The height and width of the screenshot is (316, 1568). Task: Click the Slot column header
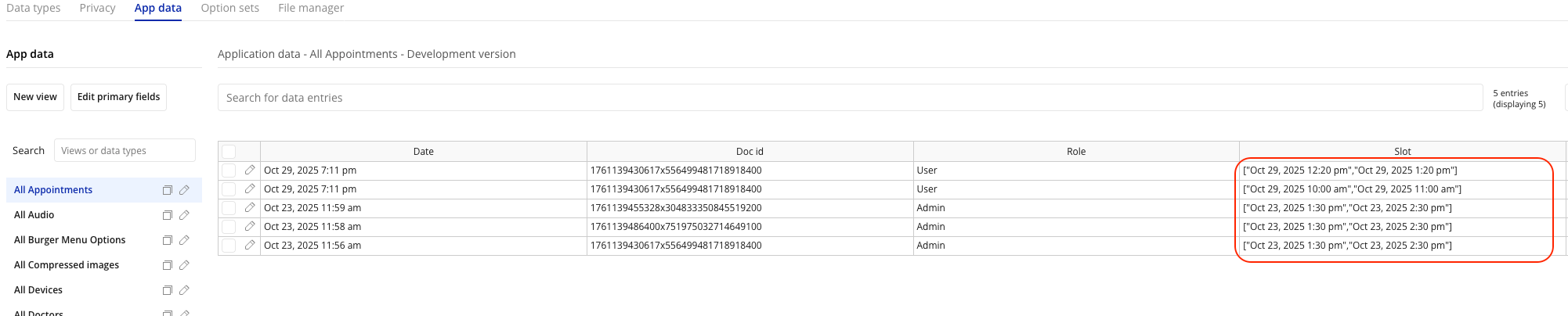1402,152
